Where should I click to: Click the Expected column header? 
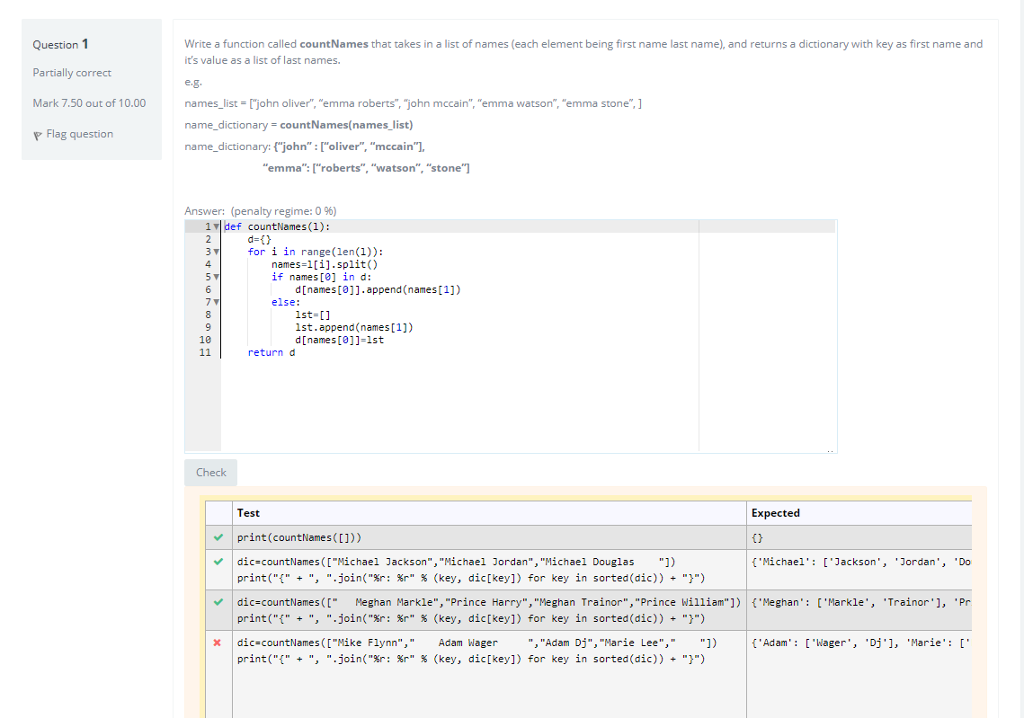(x=776, y=513)
